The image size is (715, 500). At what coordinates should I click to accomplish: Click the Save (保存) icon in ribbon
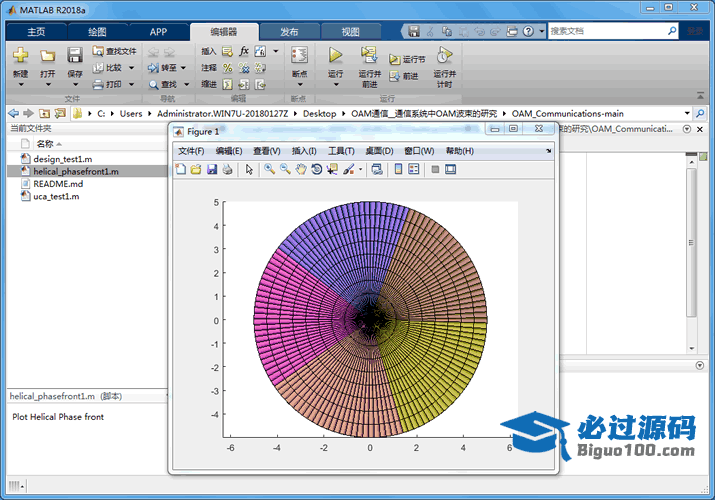[x=75, y=56]
